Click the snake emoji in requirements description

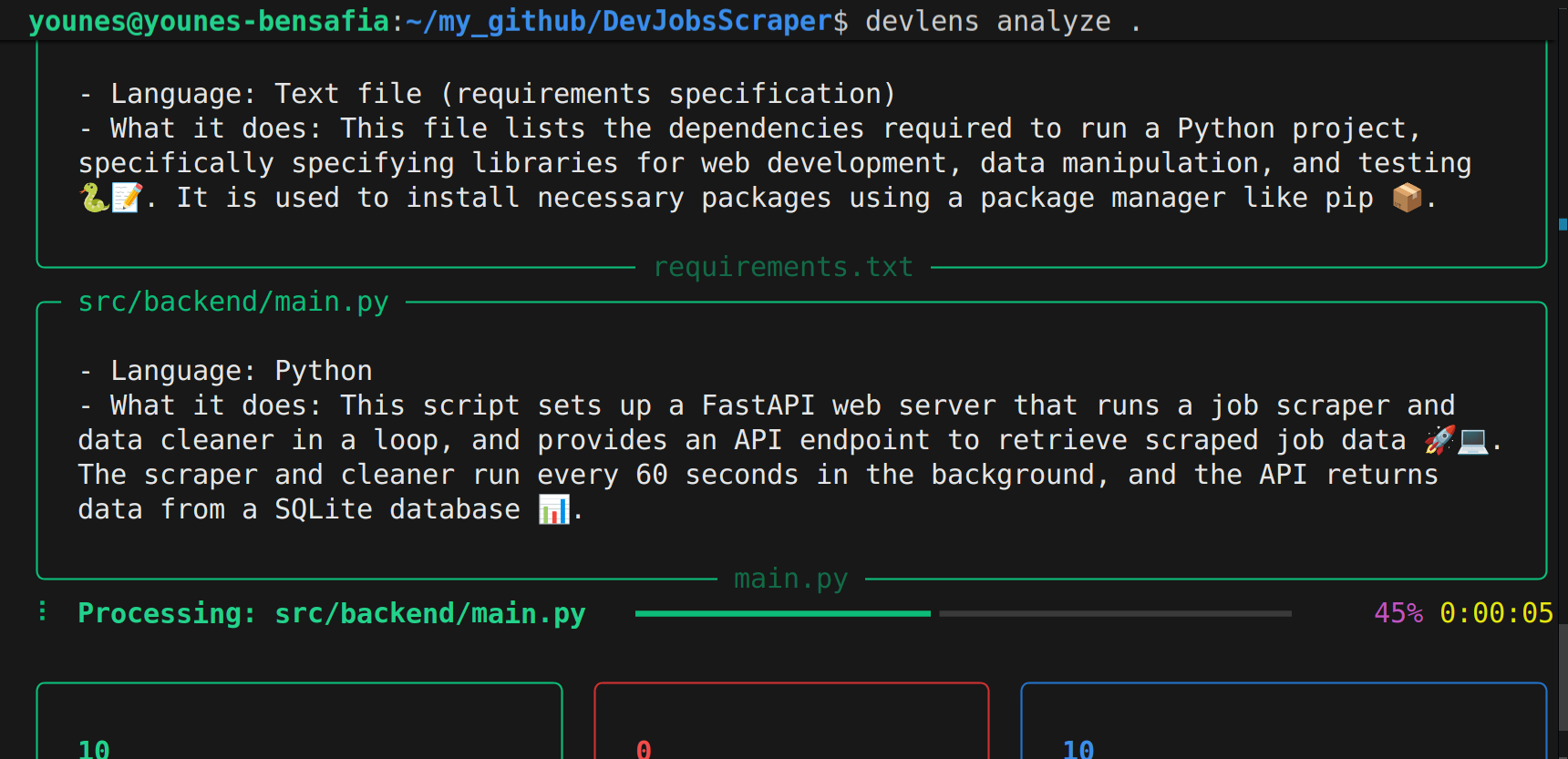click(x=93, y=198)
